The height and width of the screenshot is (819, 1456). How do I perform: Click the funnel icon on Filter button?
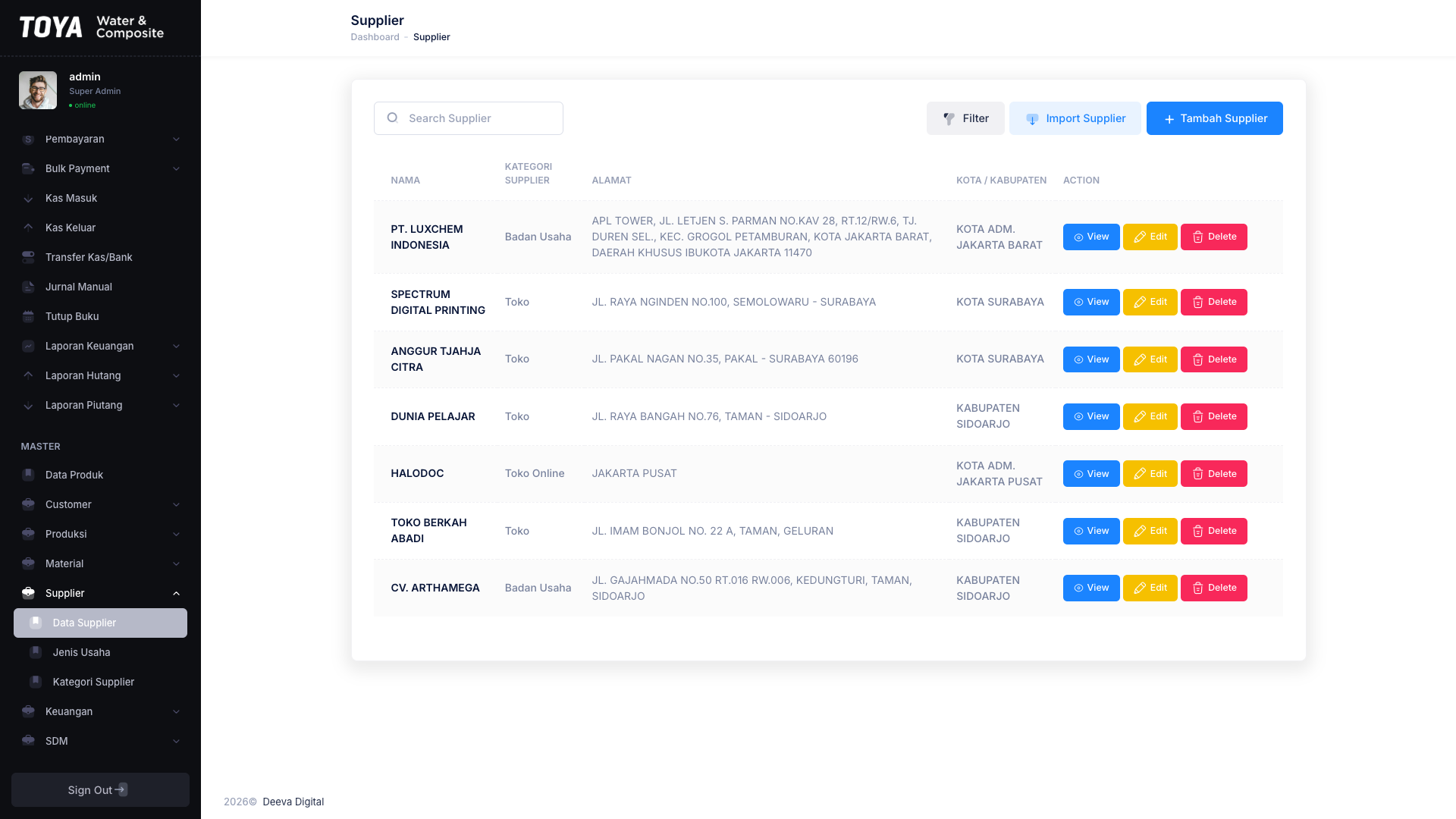click(949, 118)
